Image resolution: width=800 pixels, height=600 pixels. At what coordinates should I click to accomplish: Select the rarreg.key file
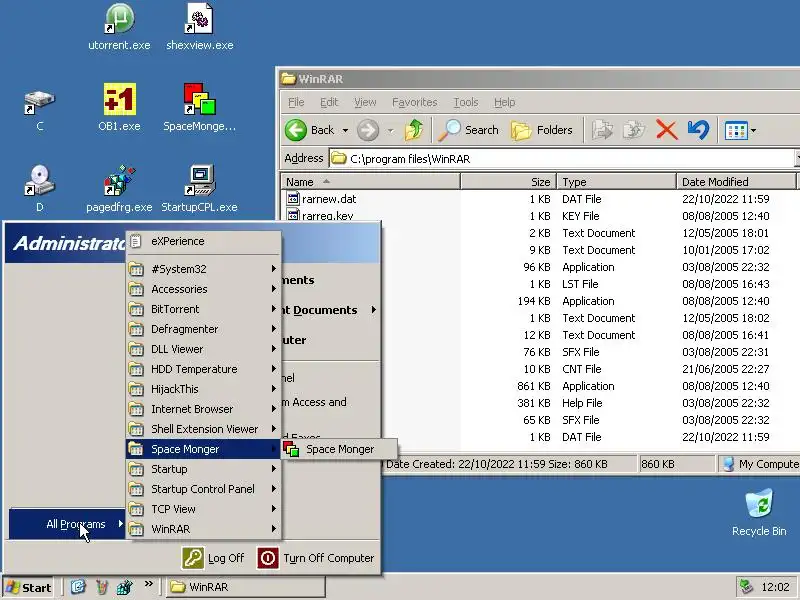click(x=320, y=216)
